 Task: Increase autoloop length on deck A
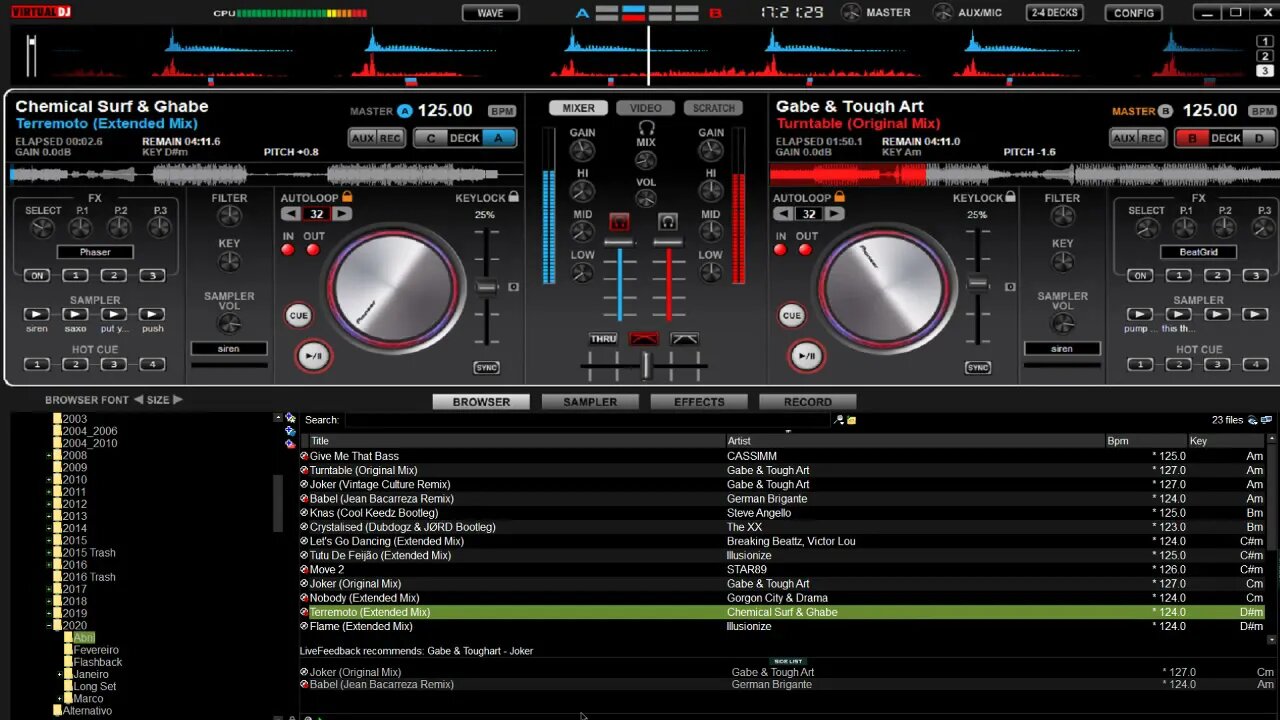(x=342, y=214)
